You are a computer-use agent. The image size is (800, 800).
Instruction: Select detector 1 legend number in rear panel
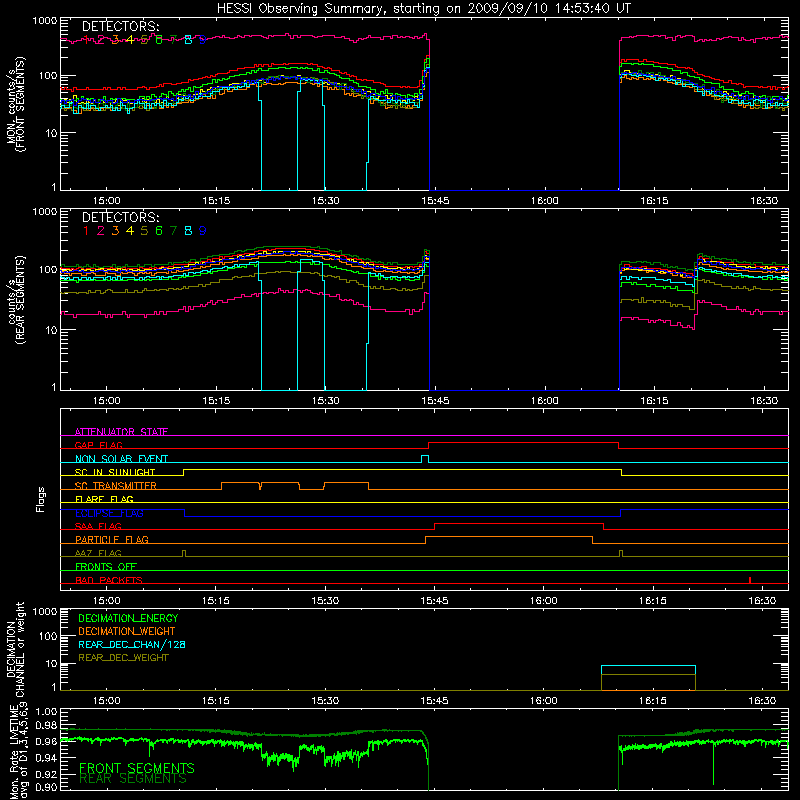click(x=86, y=231)
